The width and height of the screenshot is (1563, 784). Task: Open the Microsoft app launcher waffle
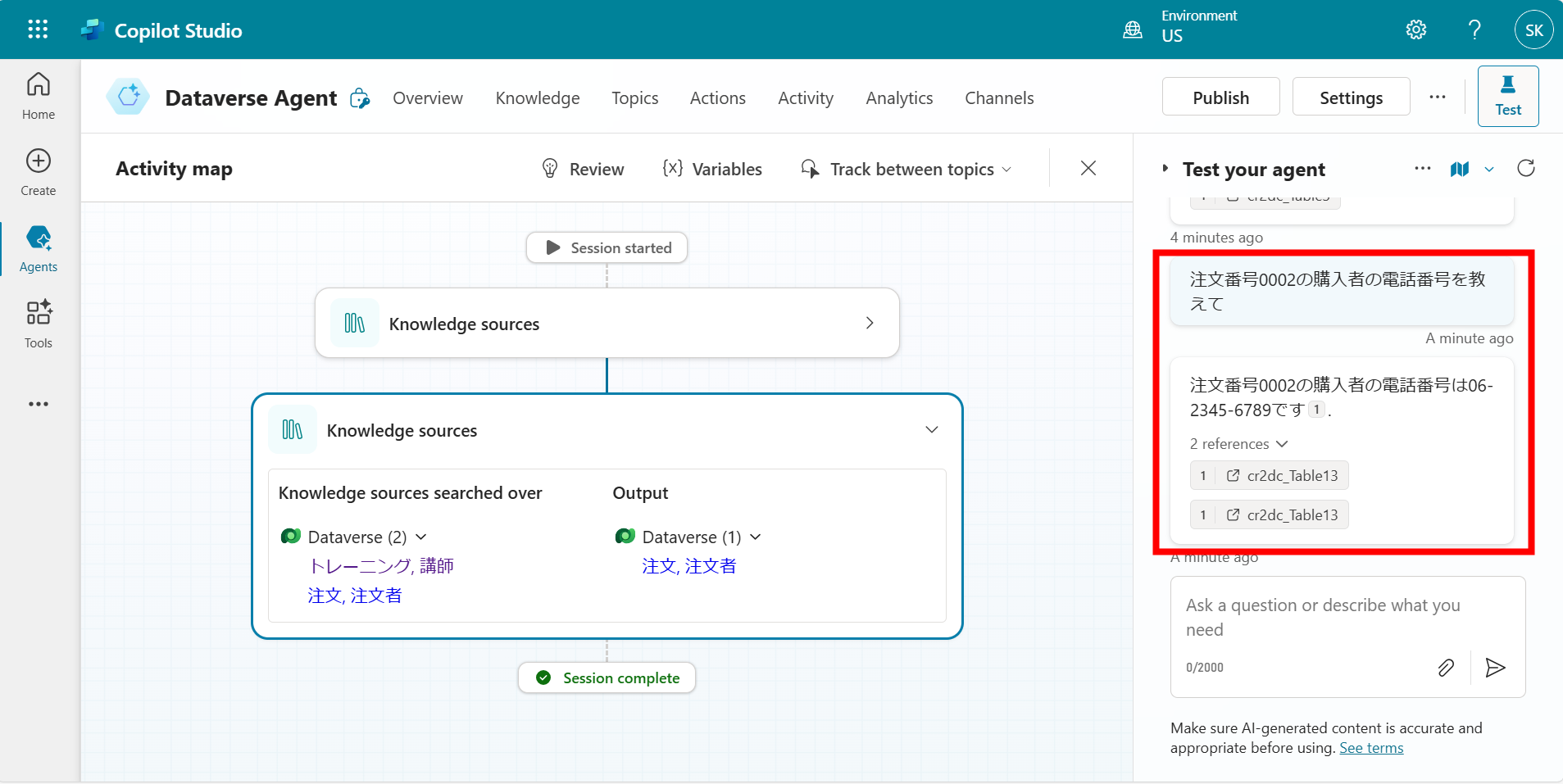pos(38,29)
